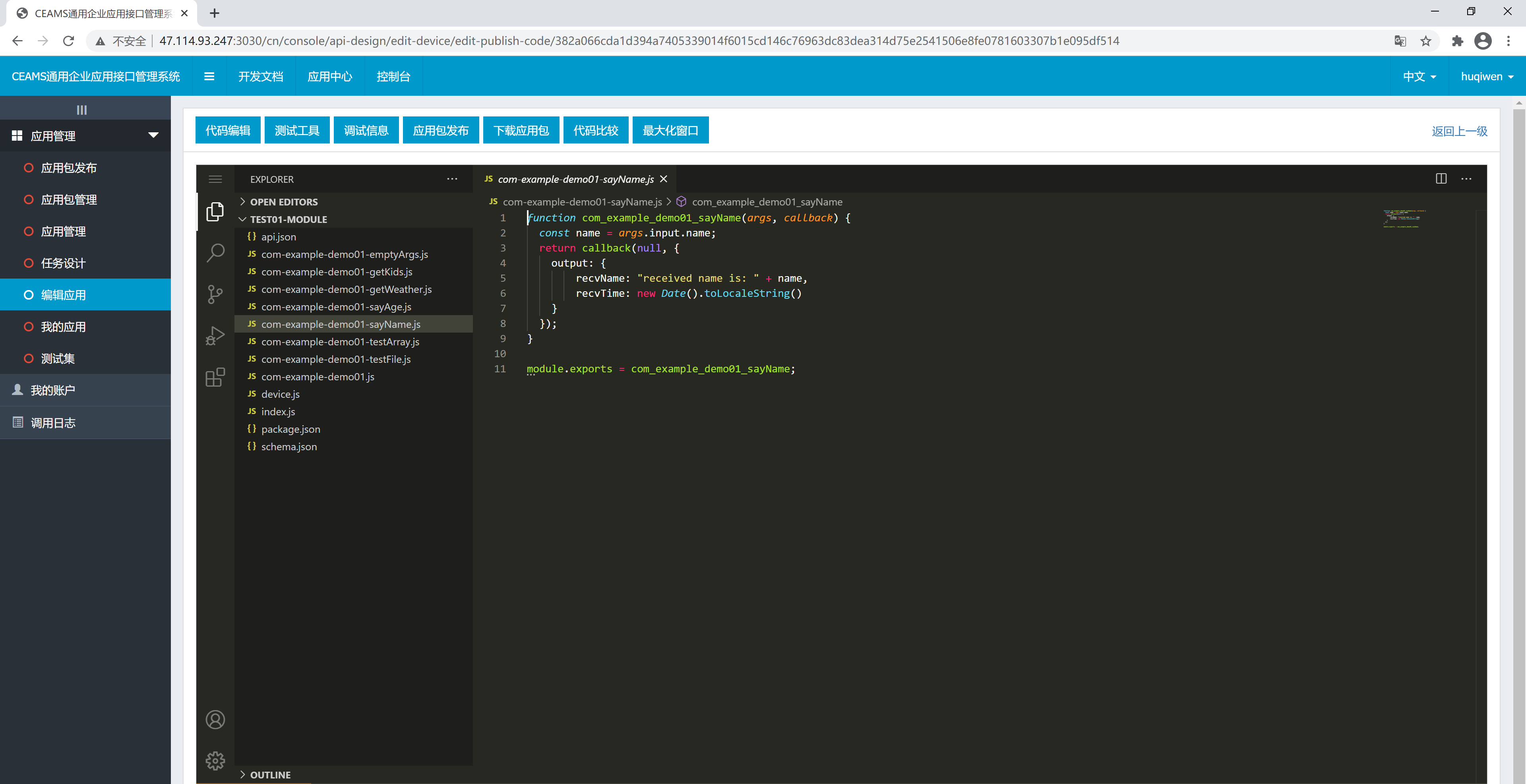Open com-example-demo01-sayAge.js file
The height and width of the screenshot is (784, 1526).
point(354,307)
